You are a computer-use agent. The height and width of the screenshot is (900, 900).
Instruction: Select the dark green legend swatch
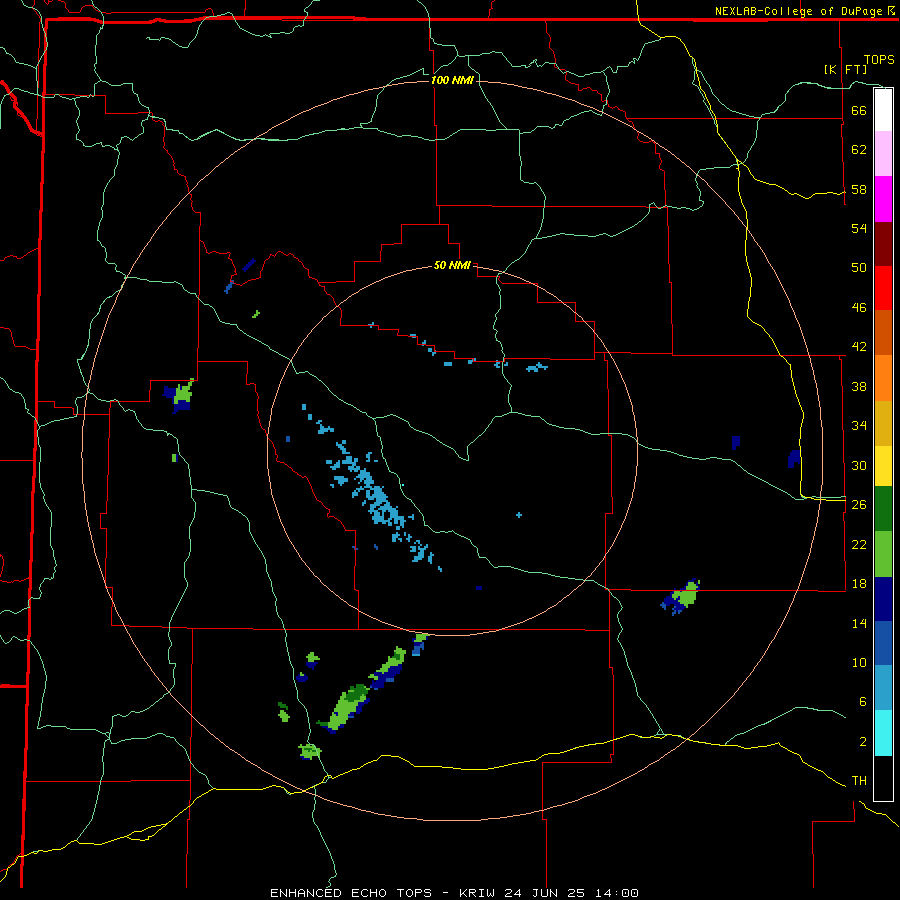click(883, 509)
